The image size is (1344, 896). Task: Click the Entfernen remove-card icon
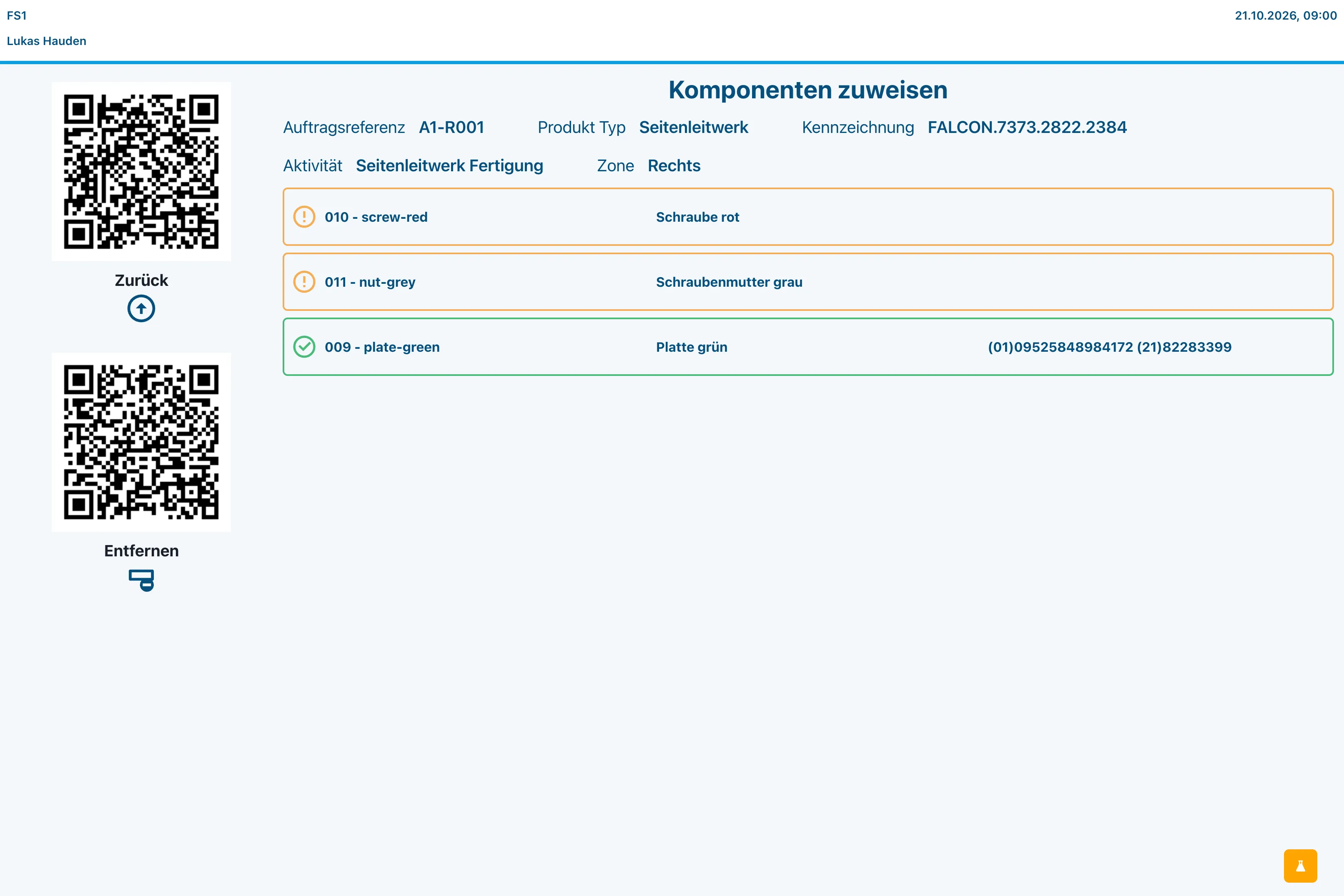click(141, 580)
